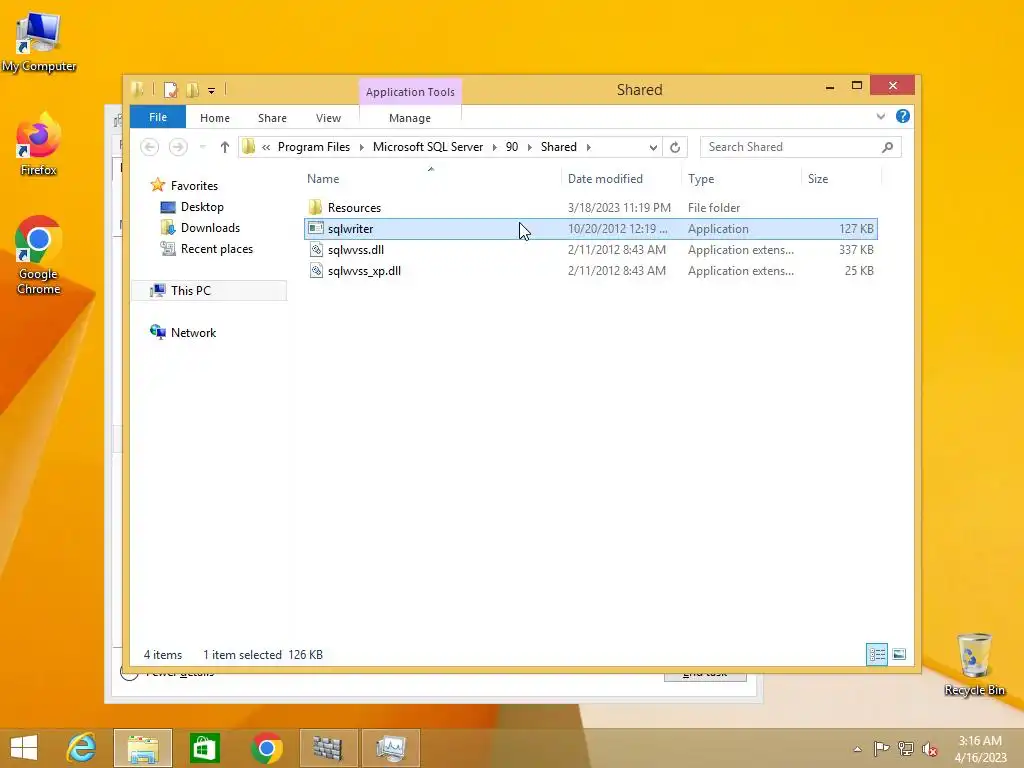This screenshot has height=768, width=1024.
Task: Click Program Files in the address breadcrumb
Action: (x=313, y=147)
